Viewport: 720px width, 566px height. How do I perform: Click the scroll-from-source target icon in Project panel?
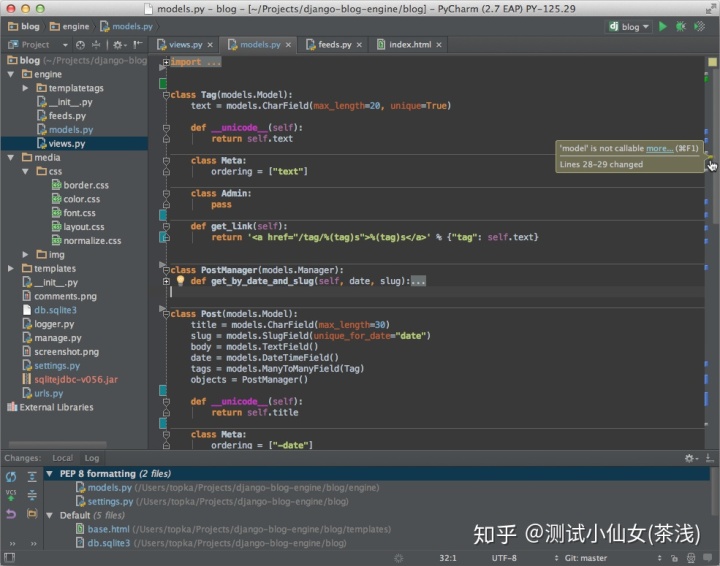(80, 45)
